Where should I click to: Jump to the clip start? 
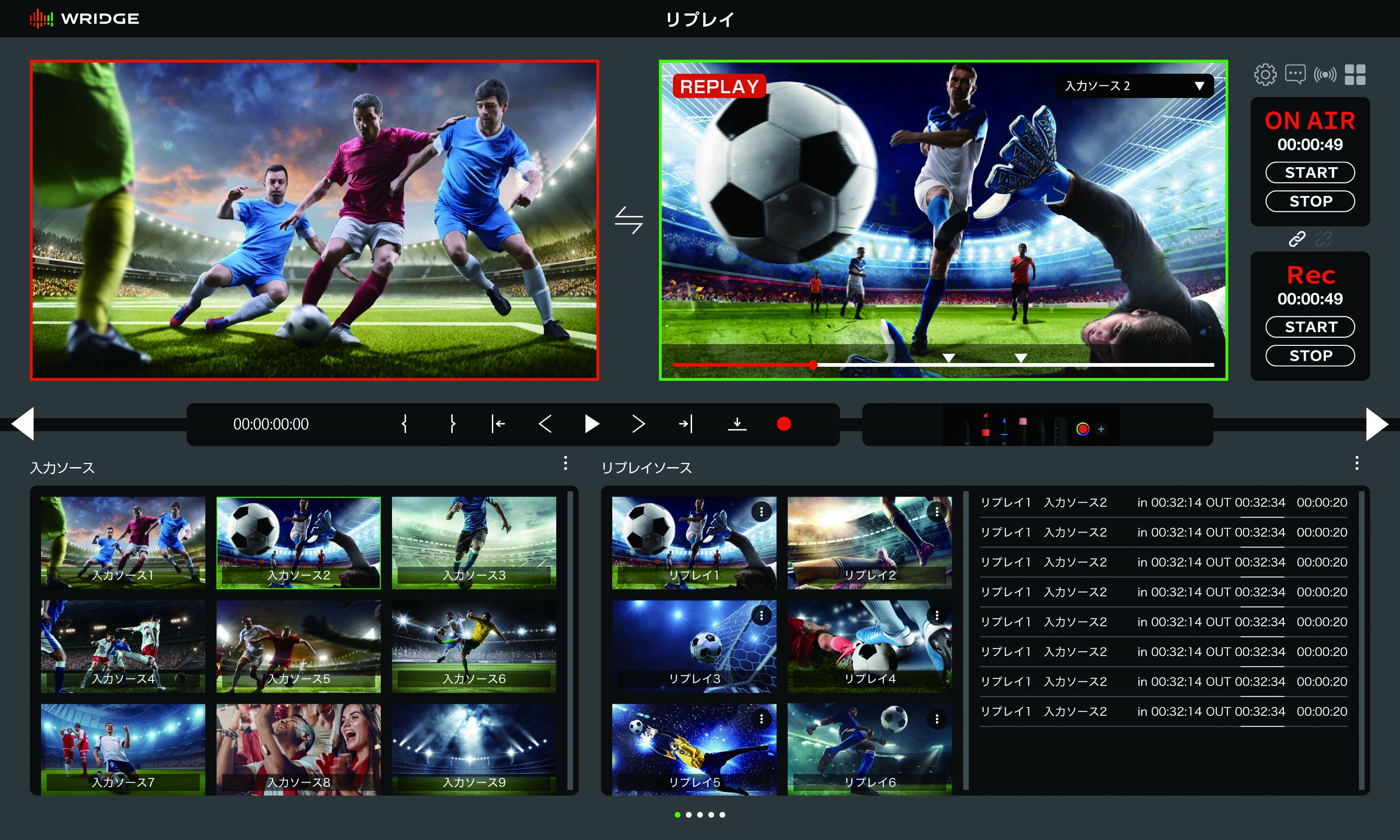[498, 424]
